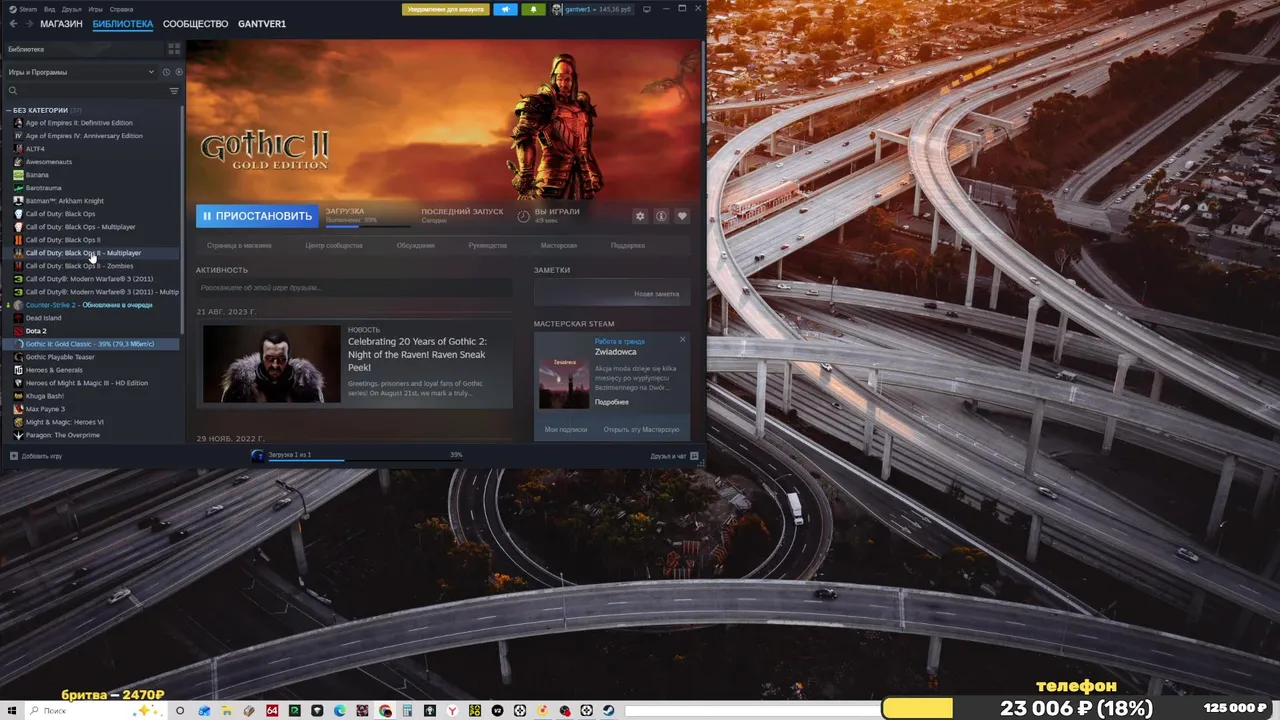Open the Gothic 2 news thumbnail
The height and width of the screenshot is (720, 1280).
click(272, 364)
